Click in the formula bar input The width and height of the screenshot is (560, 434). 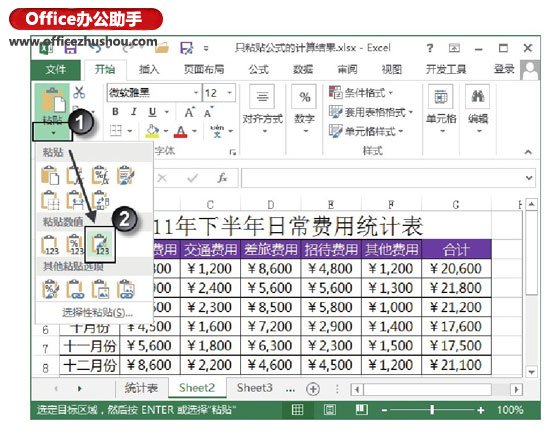(383, 178)
